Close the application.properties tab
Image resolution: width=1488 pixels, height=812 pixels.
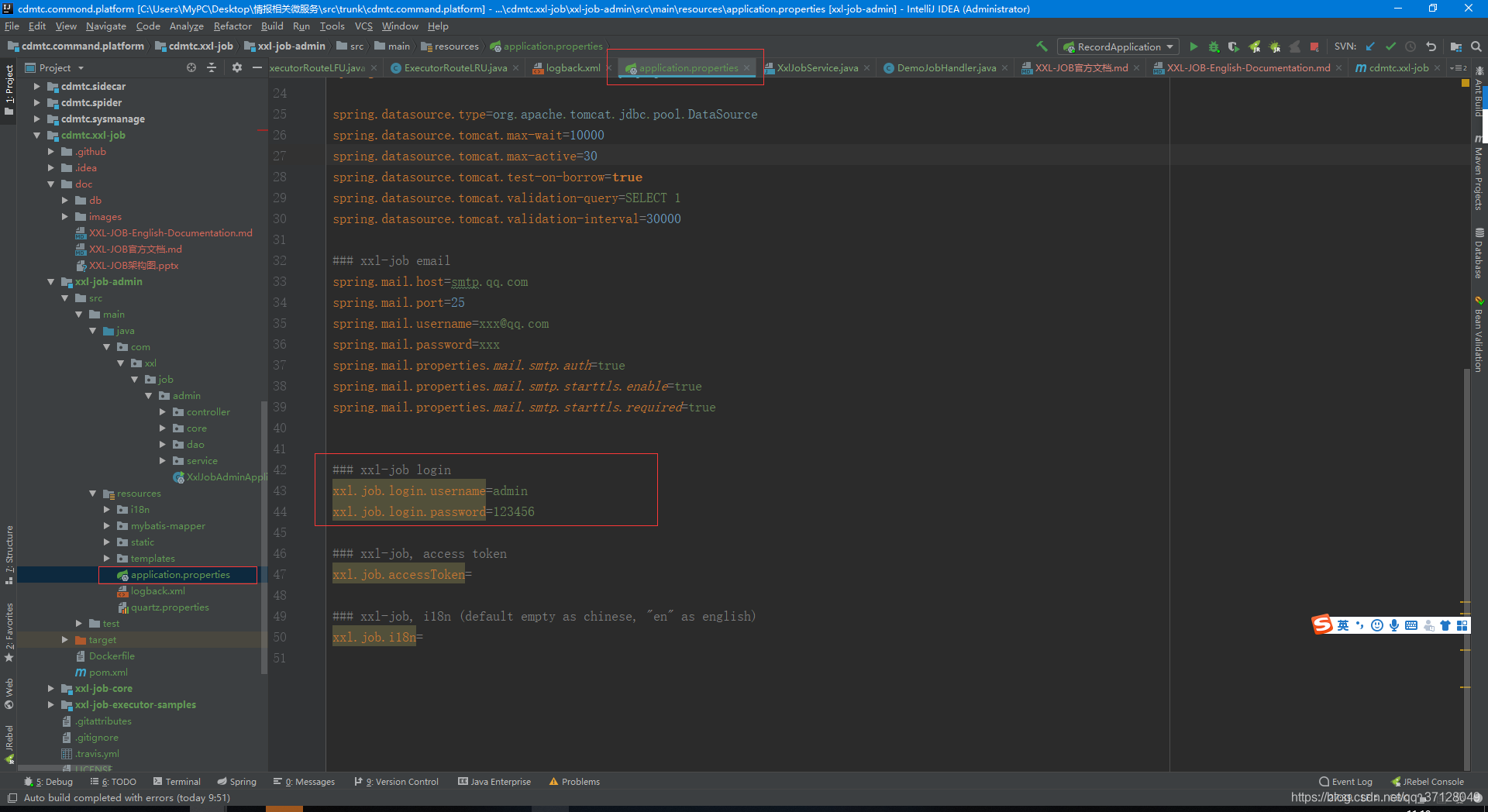[747, 68]
